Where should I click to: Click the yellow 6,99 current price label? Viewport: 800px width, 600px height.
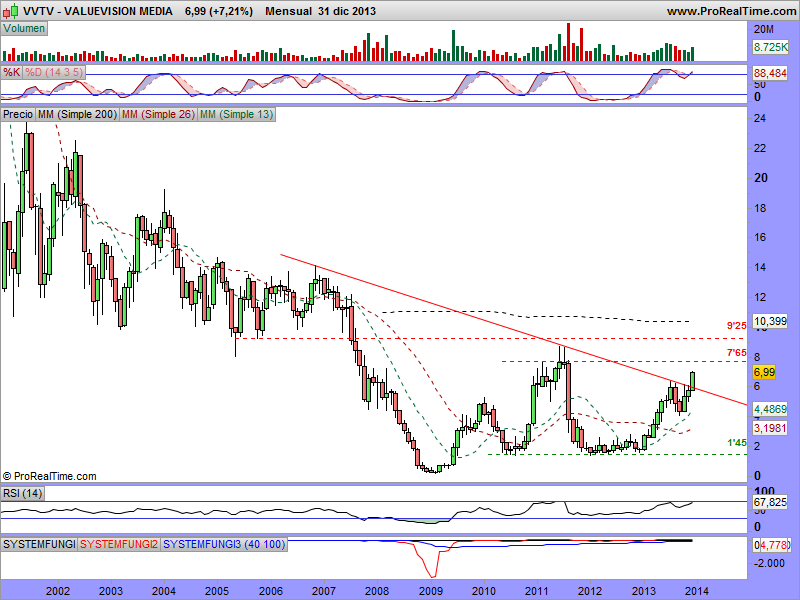(764, 372)
